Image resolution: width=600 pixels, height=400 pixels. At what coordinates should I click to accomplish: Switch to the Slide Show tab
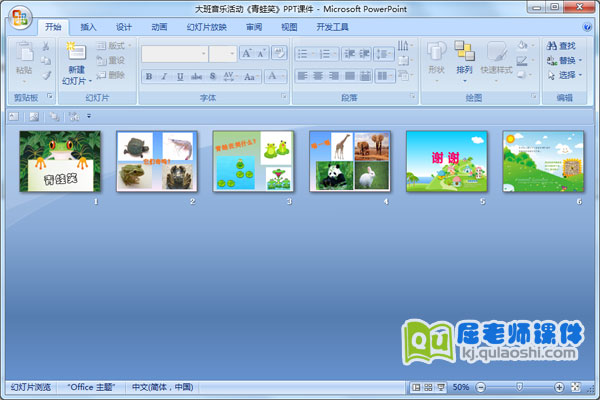207,27
